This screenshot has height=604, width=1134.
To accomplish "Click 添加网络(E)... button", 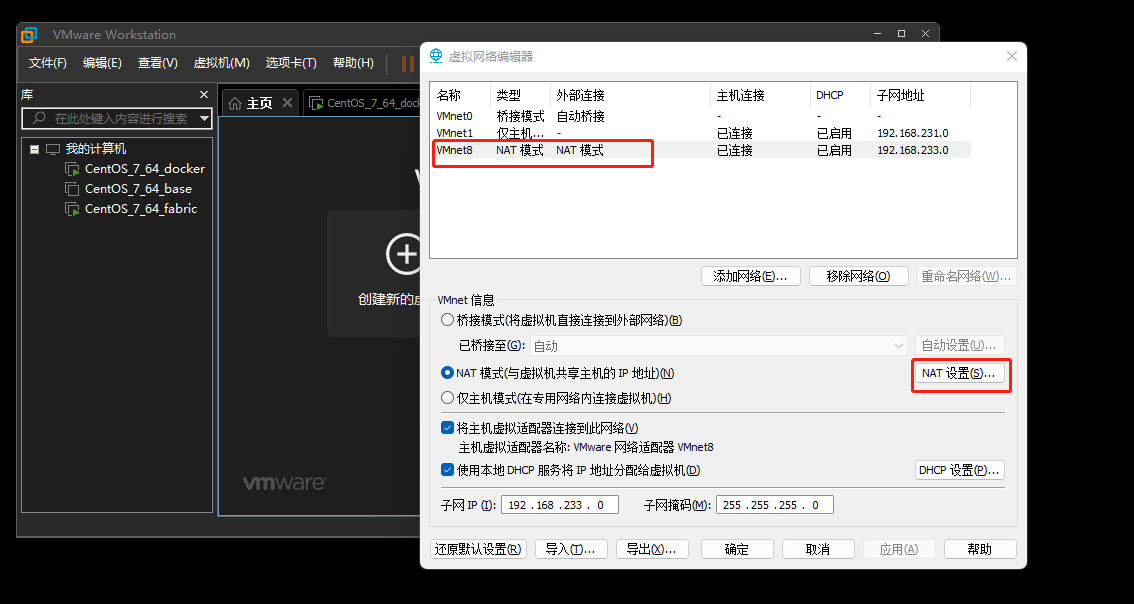I will [751, 276].
